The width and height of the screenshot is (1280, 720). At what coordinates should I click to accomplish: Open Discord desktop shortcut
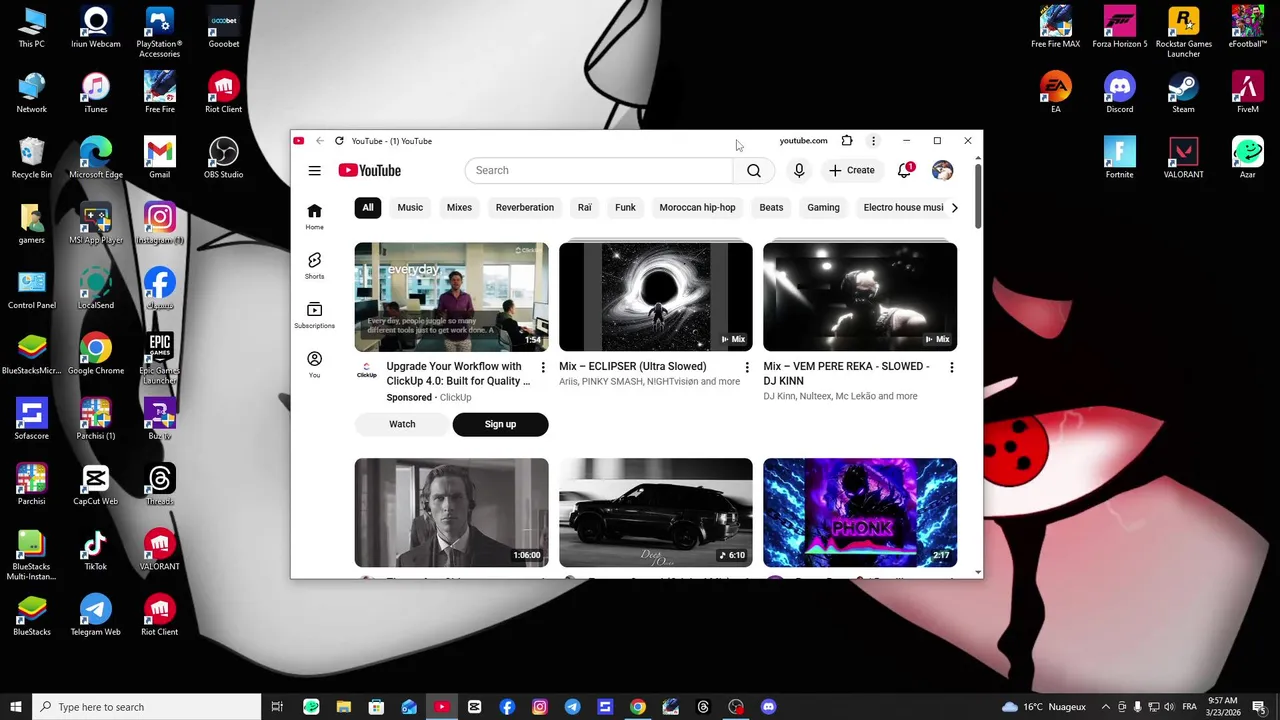click(x=1119, y=93)
